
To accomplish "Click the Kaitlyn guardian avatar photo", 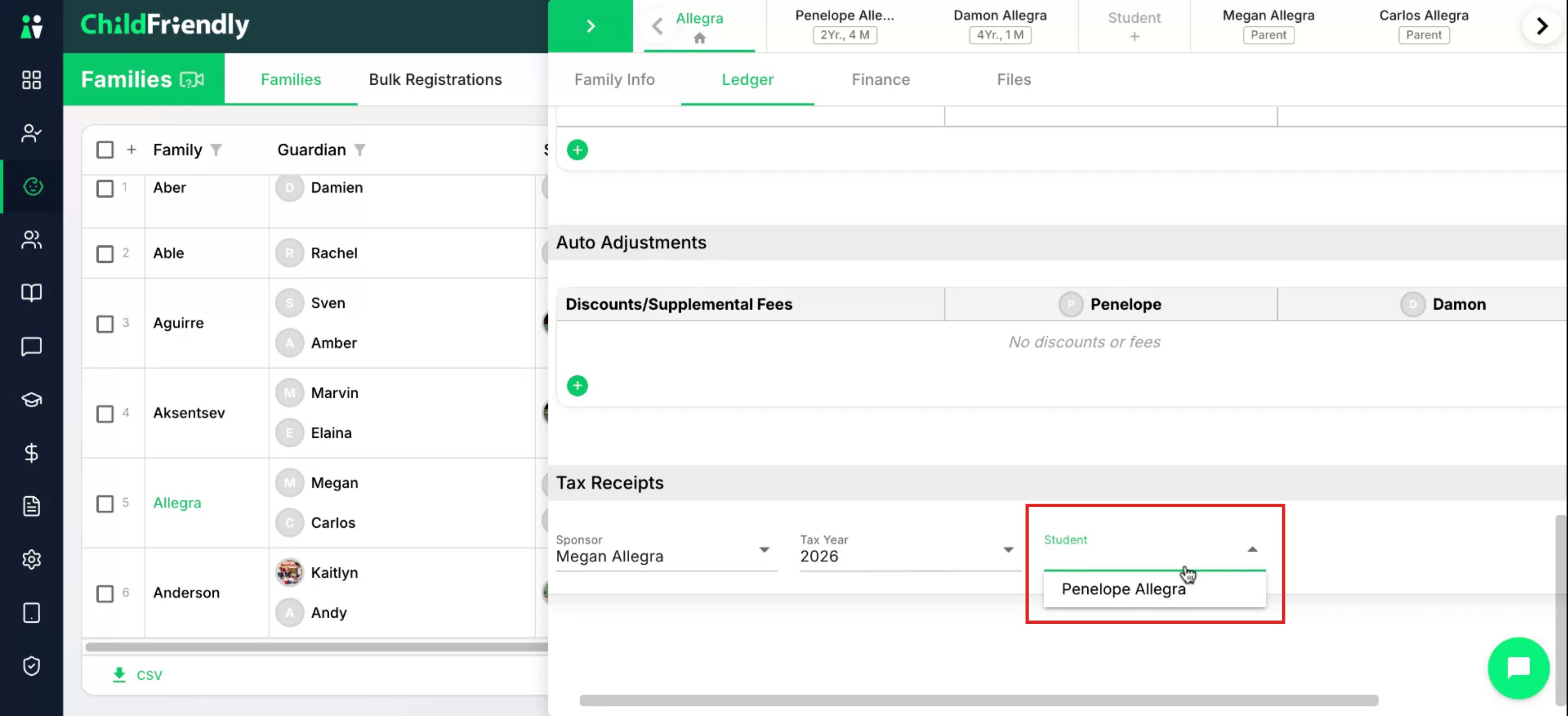I will pyautogui.click(x=290, y=572).
